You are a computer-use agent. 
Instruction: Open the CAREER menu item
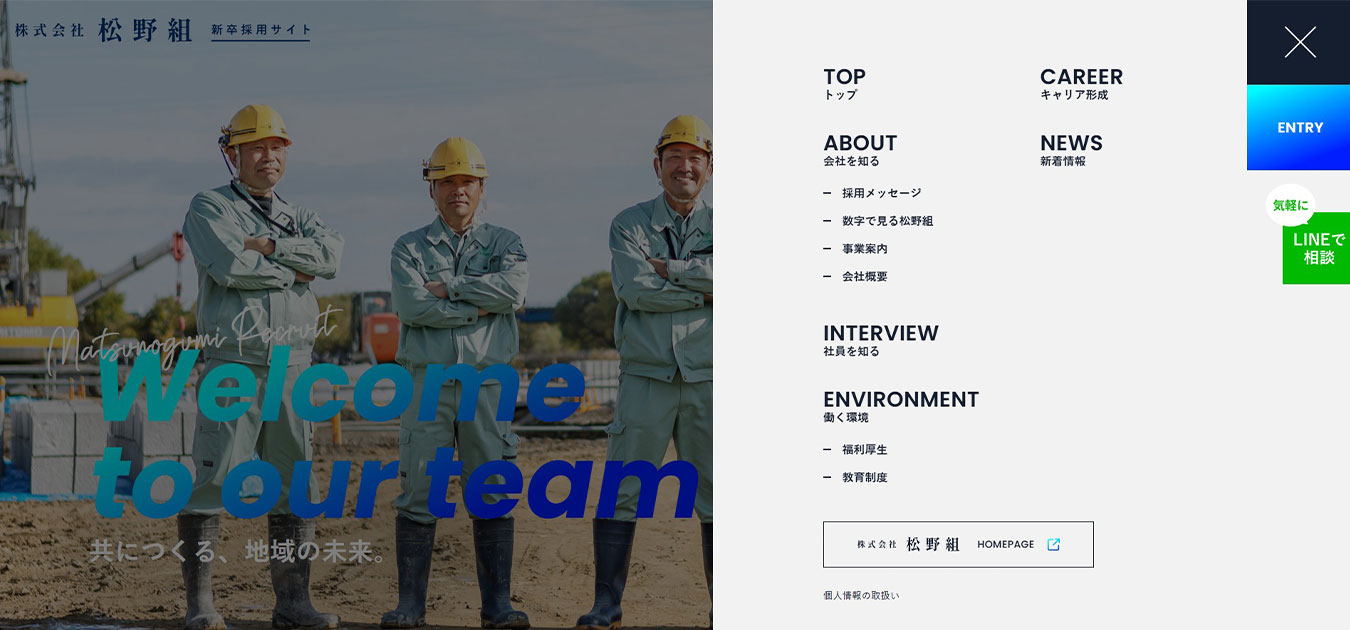pos(1080,83)
